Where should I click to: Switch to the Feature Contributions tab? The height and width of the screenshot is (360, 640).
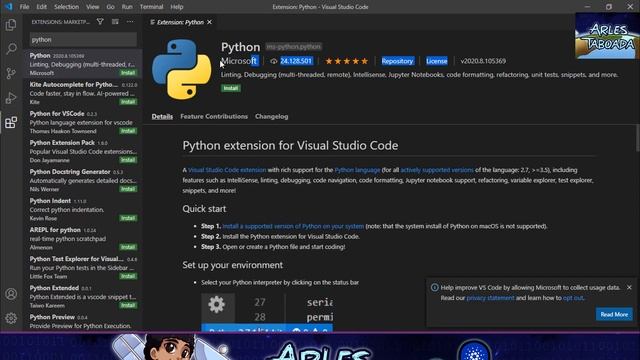(x=214, y=116)
